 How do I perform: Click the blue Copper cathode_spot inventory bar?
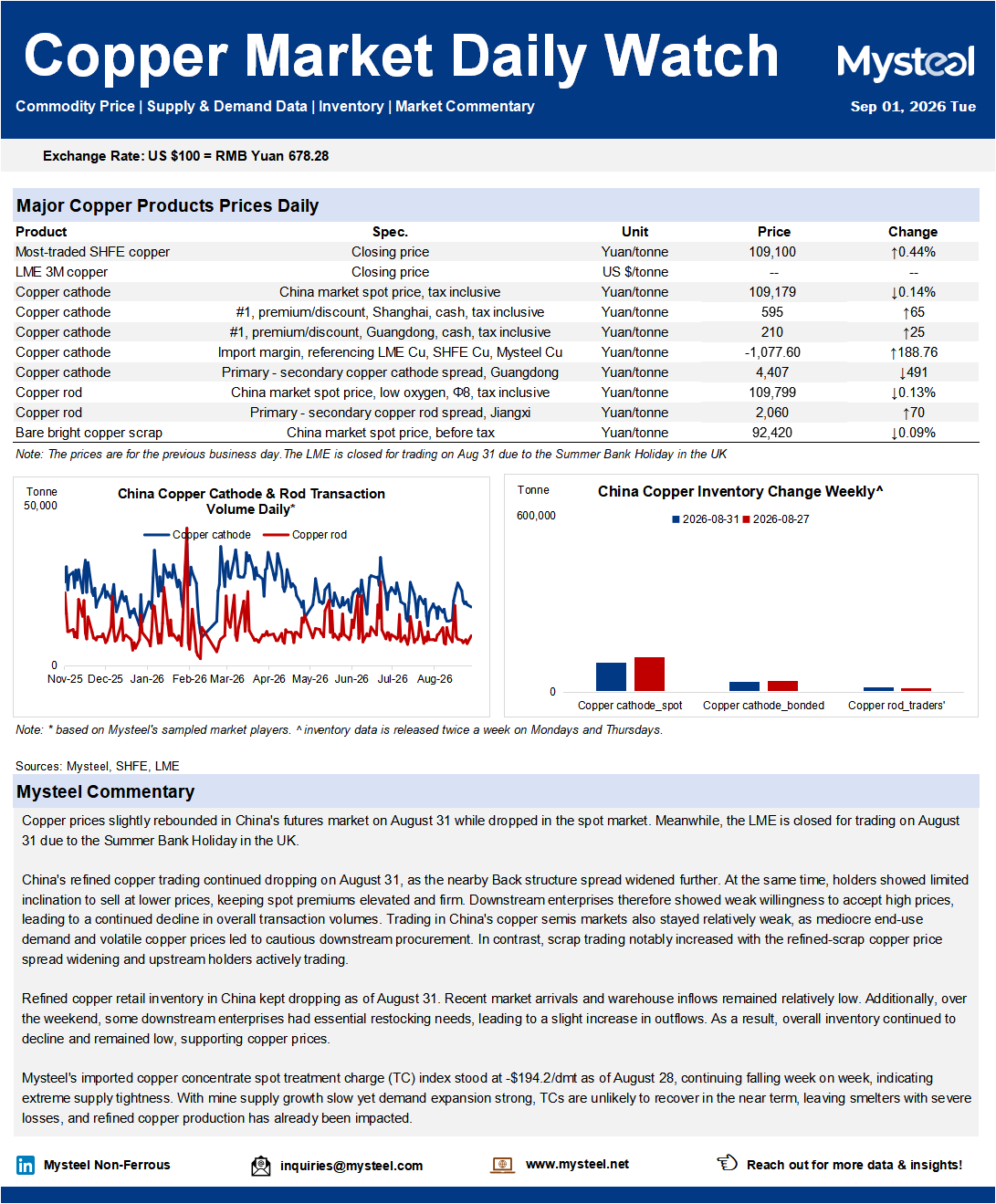coord(611,676)
